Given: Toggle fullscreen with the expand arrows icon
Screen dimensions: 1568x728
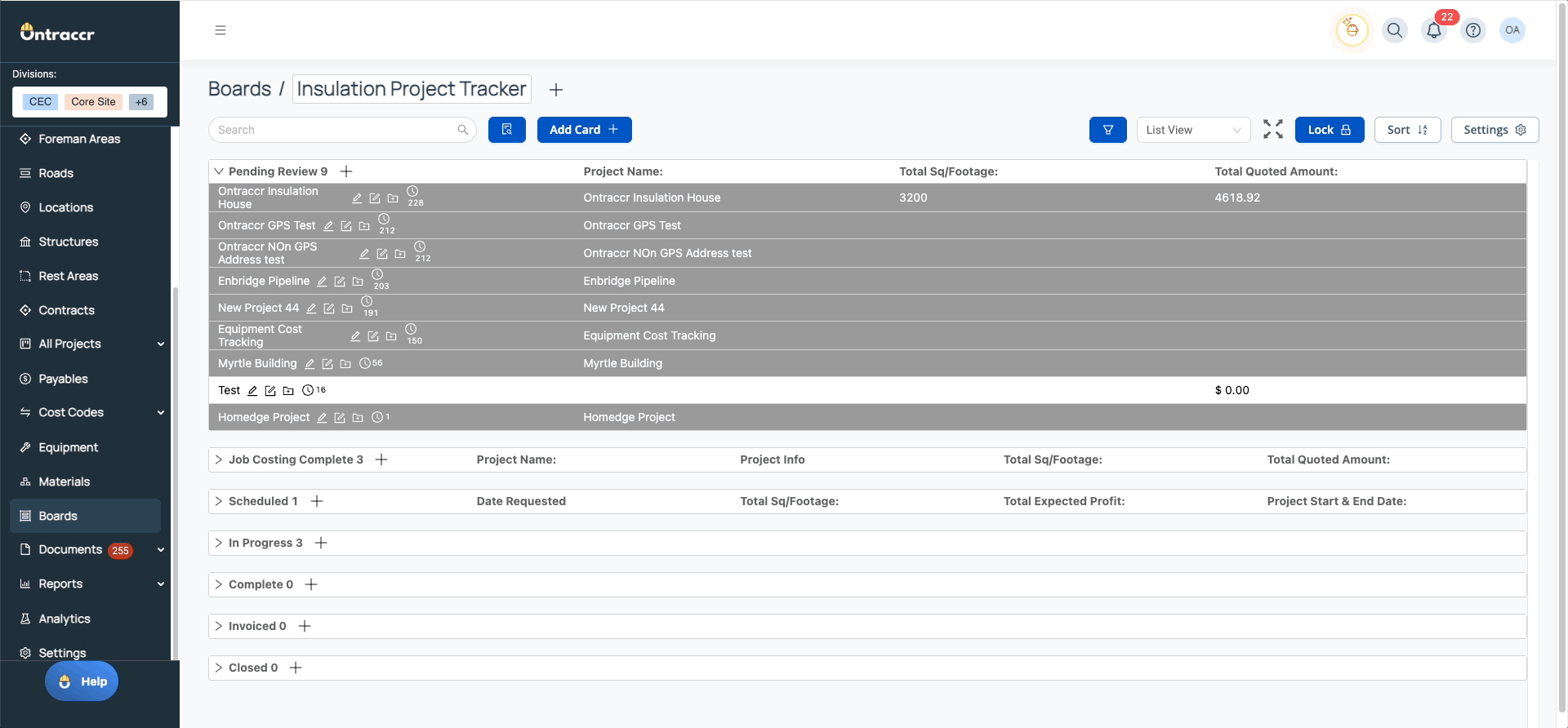Looking at the screenshot, I should (x=1273, y=130).
